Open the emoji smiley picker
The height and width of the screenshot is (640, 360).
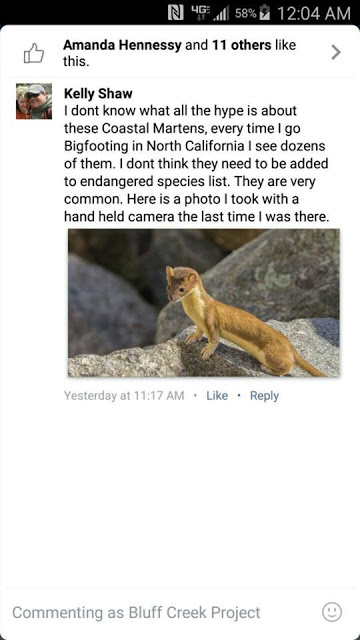(x=332, y=612)
